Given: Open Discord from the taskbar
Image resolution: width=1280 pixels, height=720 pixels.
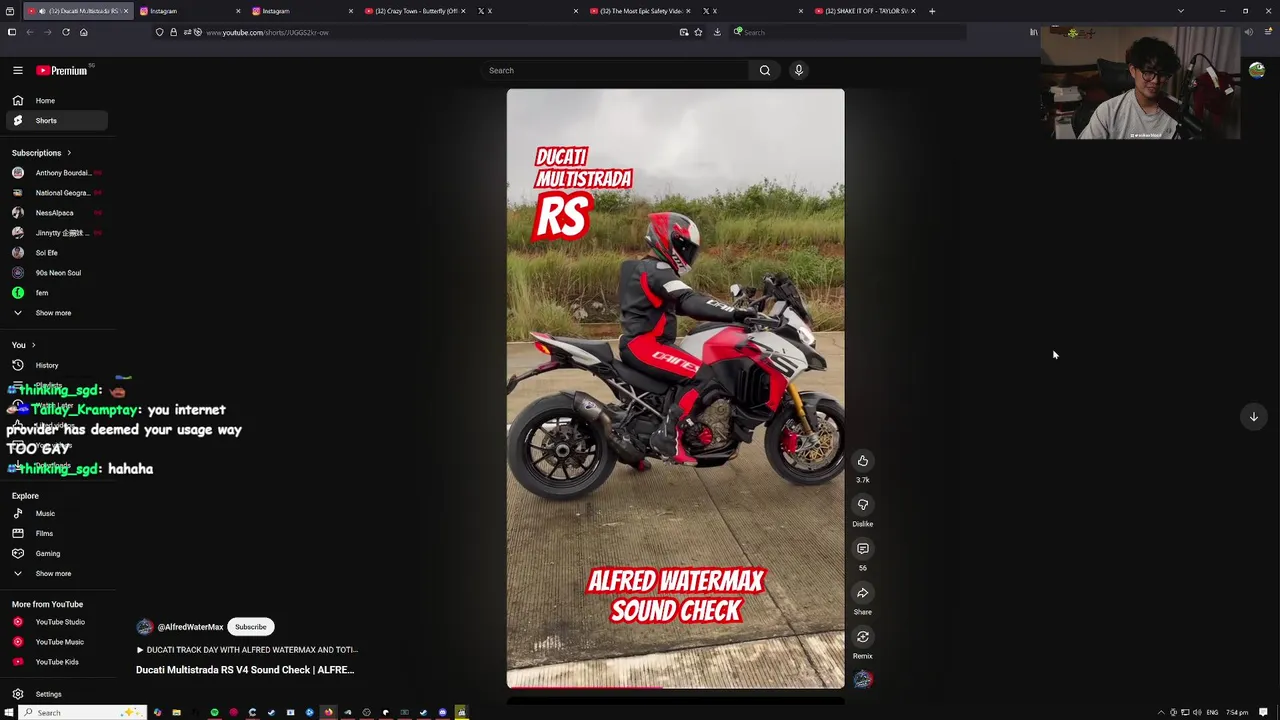Looking at the screenshot, I should [442, 713].
